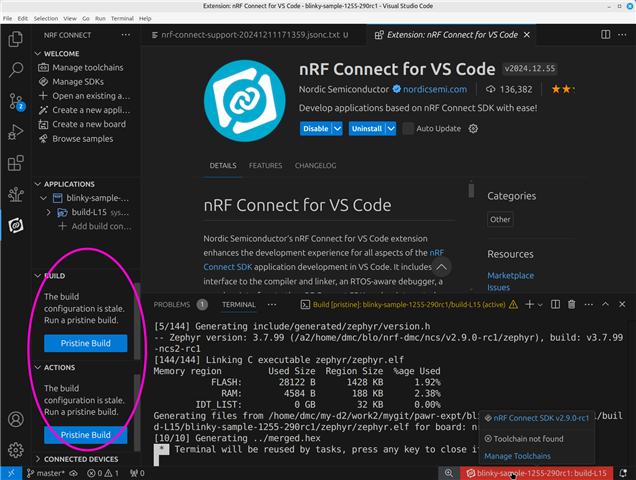636x480 pixels.
Task: Click Manage toolchains in Welcome list
Action: (88, 67)
